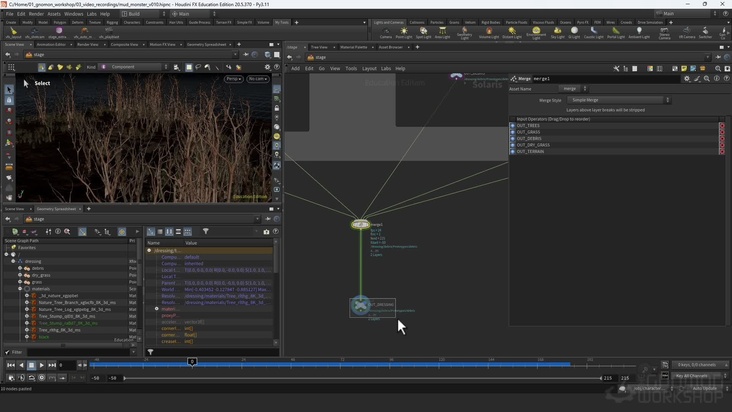
Task: Add a GI Light from the shelf
Action: pyautogui.click(x=574, y=33)
